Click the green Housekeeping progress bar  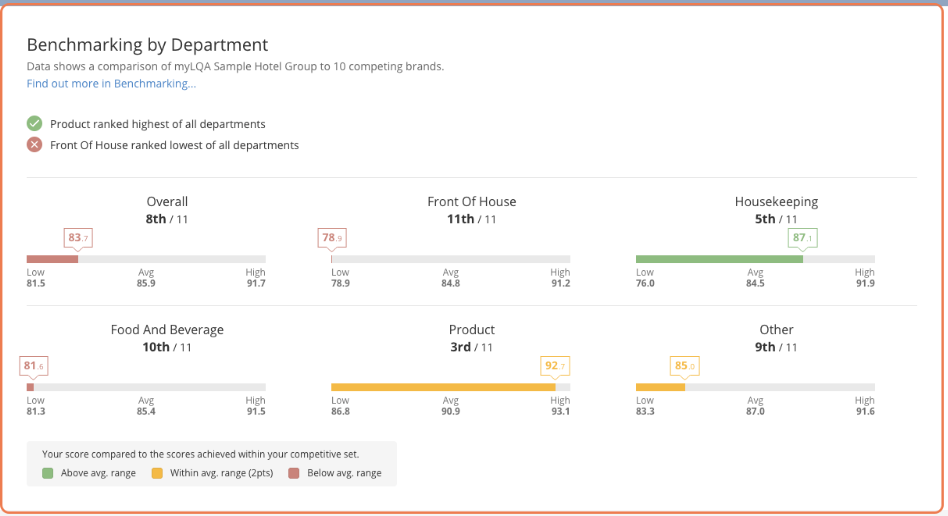[718, 259]
